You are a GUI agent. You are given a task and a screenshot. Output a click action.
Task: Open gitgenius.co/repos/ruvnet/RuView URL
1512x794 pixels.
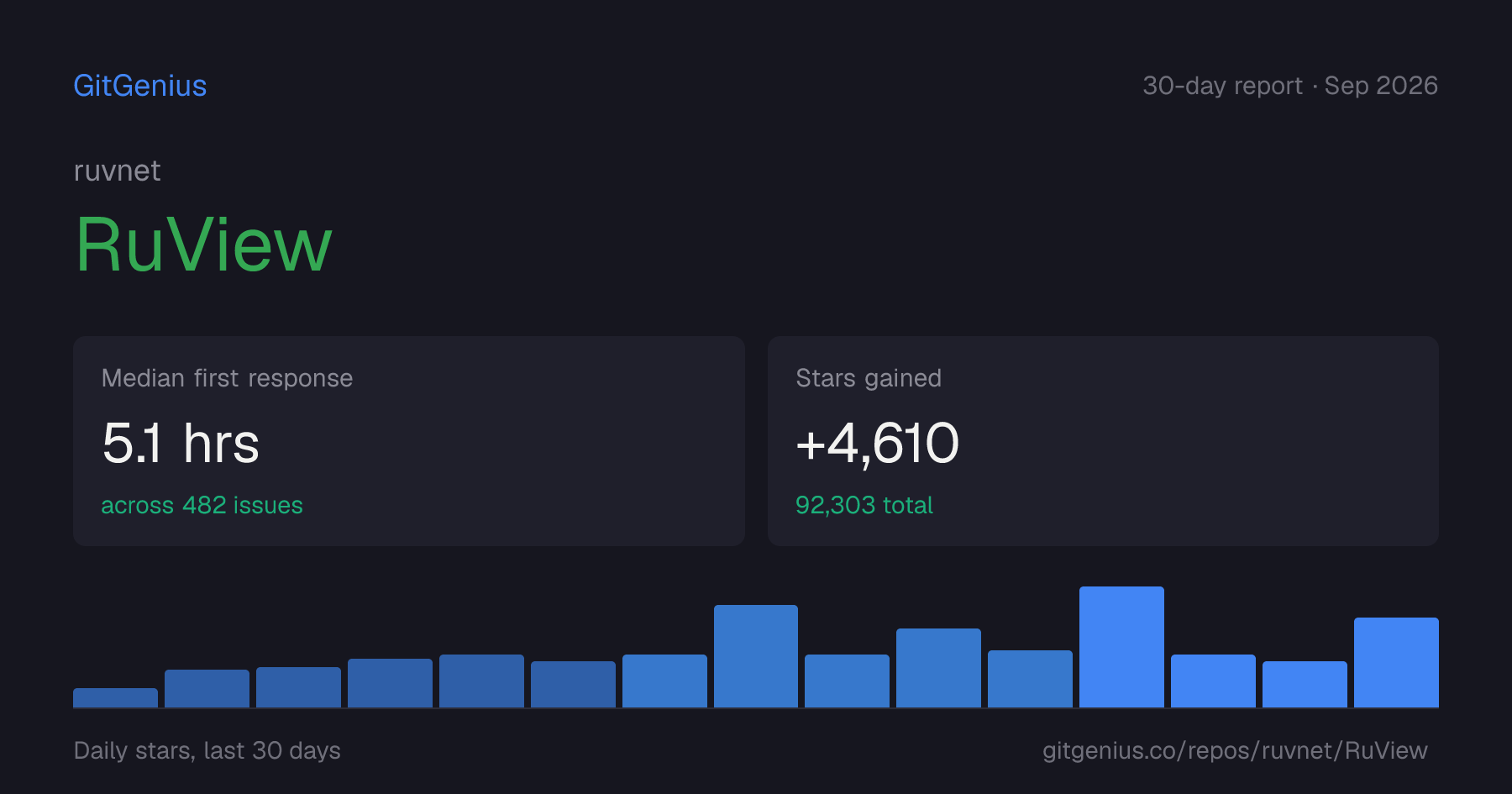point(1235,750)
